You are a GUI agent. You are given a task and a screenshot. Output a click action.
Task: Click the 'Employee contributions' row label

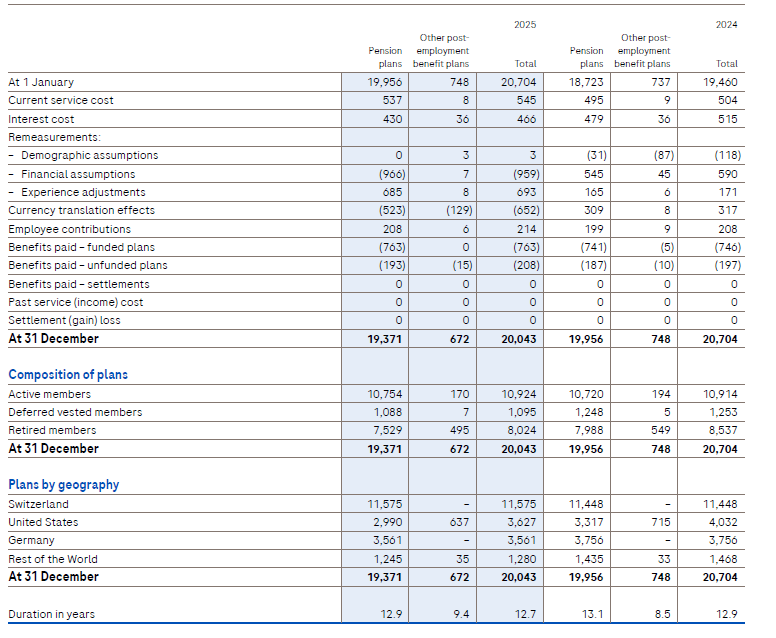point(69,229)
